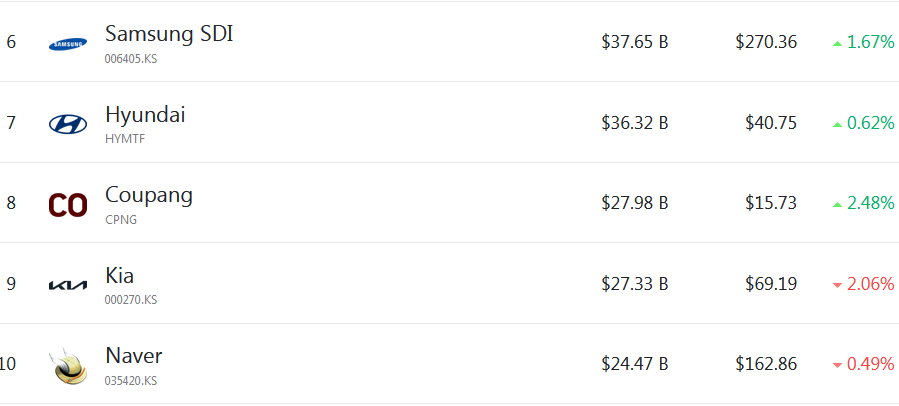Click the Samsung SDI logo icon
899x406 pixels.
[x=68, y=44]
